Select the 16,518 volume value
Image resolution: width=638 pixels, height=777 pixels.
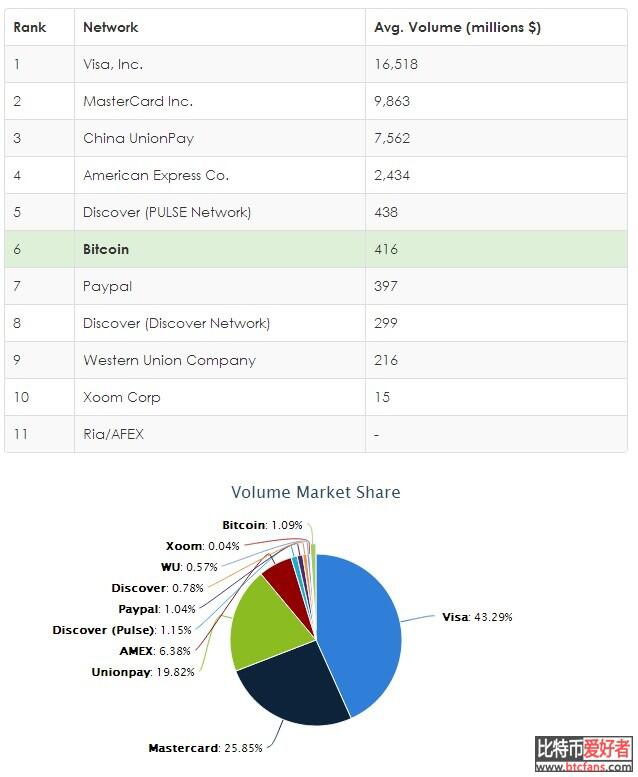click(396, 64)
